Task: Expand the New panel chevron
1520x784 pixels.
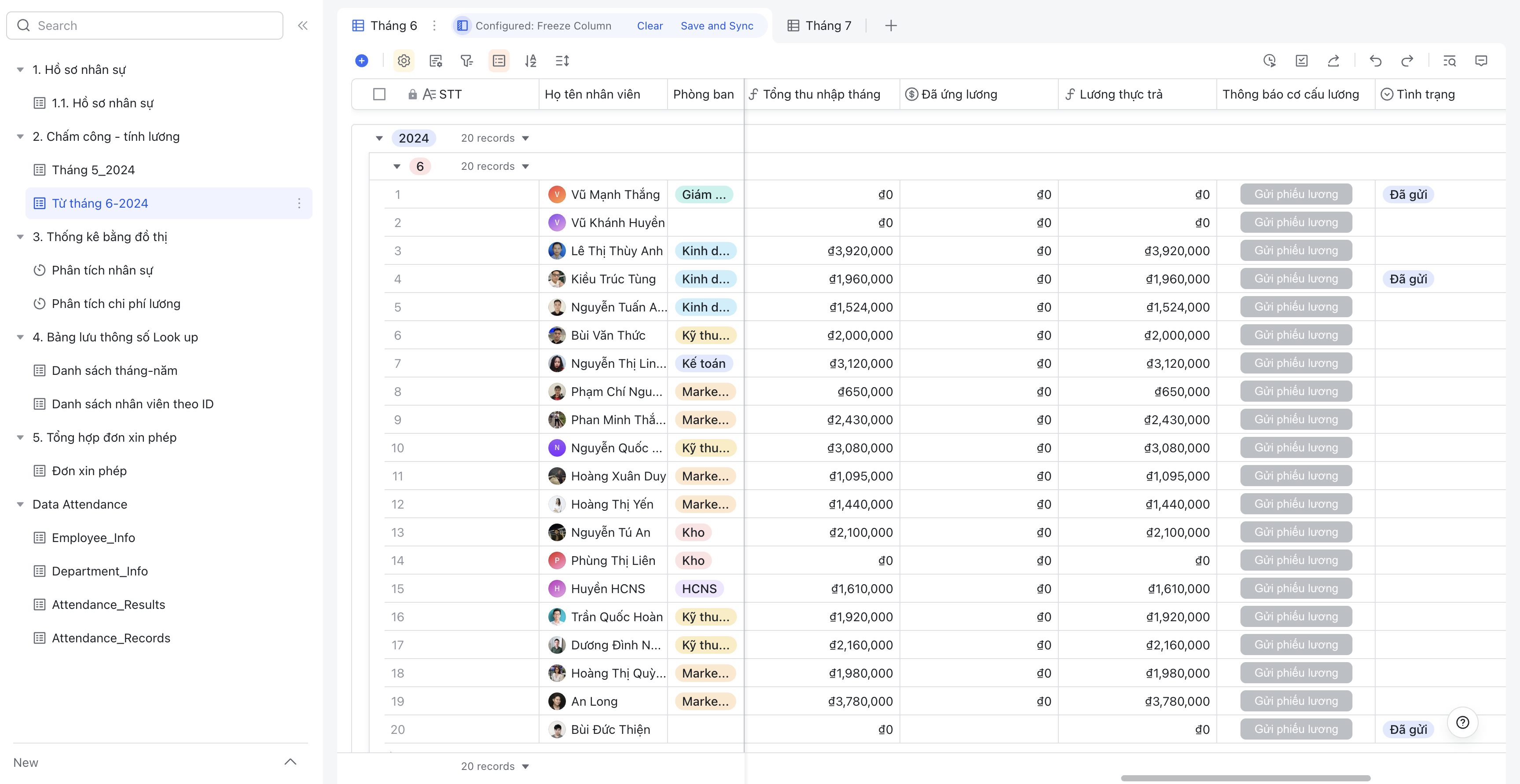Action: (x=290, y=762)
